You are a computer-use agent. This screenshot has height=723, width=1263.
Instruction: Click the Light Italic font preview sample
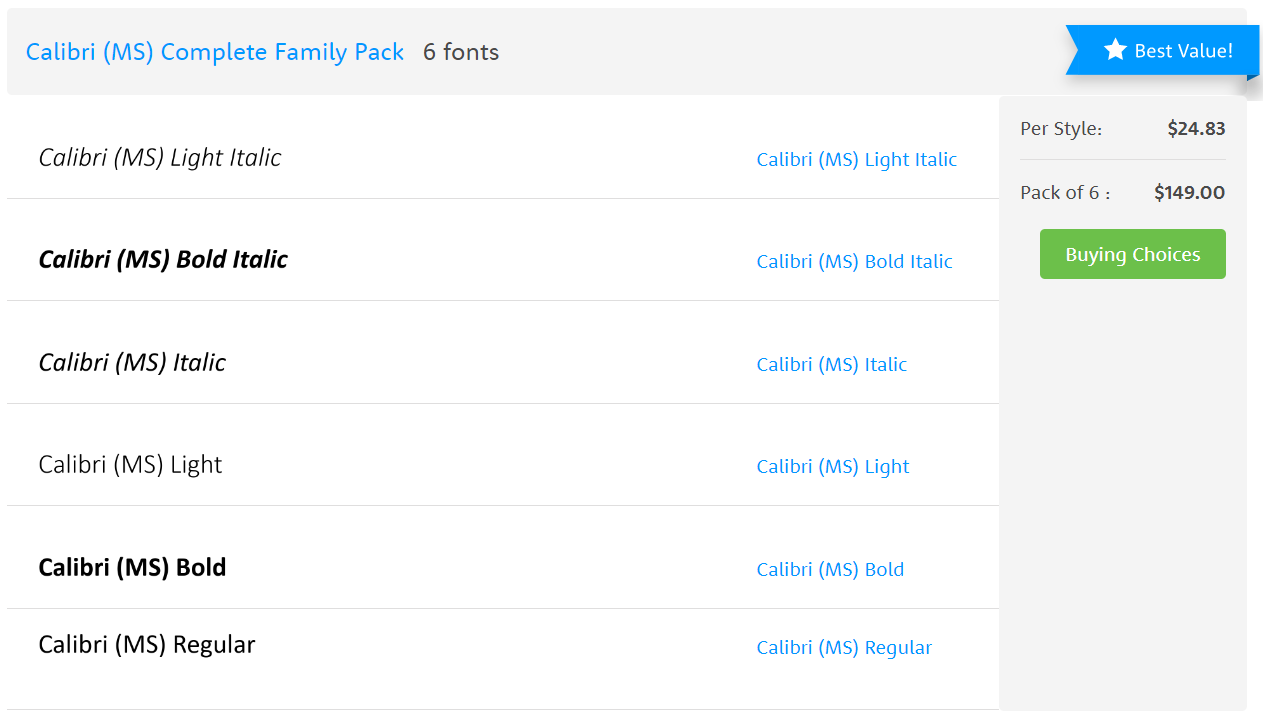tap(160, 157)
